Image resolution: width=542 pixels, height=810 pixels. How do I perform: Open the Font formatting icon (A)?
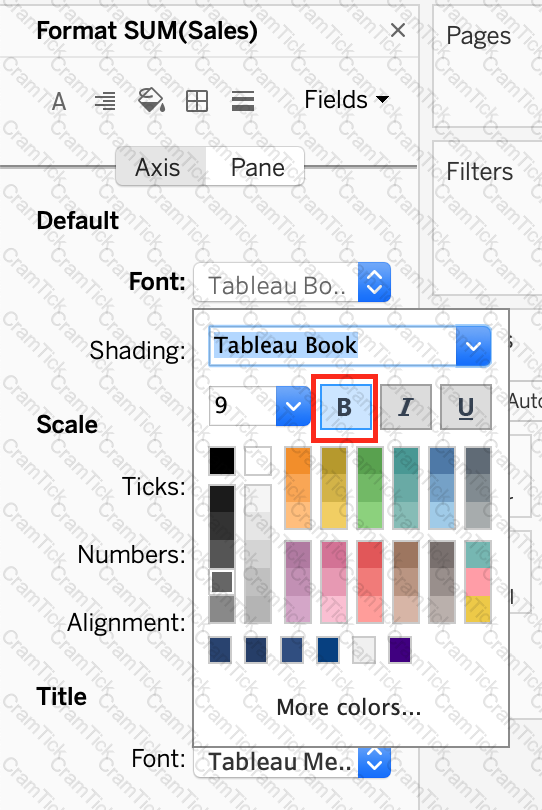tap(59, 101)
